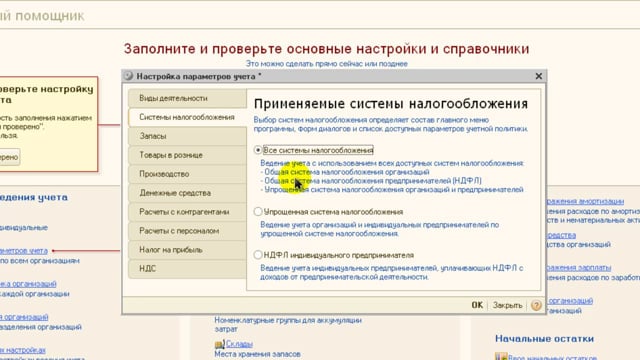Confirm settings with OK button

point(477,305)
